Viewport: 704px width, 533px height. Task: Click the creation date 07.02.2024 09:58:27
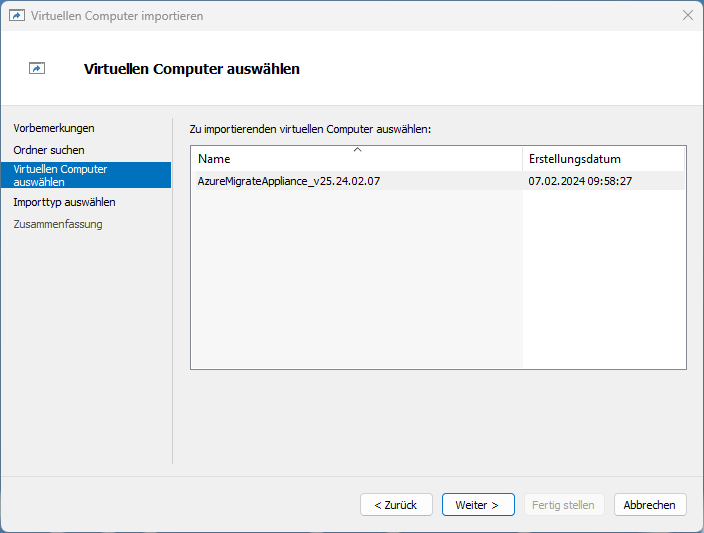point(580,181)
